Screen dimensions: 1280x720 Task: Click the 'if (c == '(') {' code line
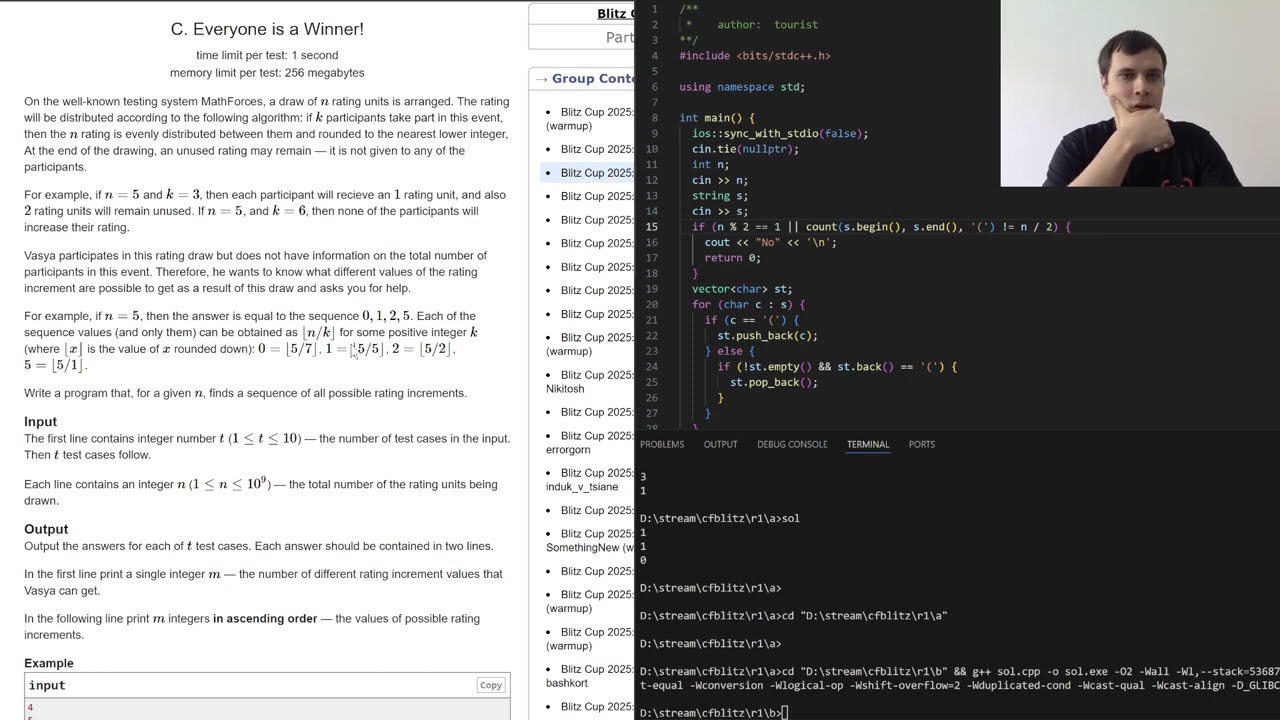[752, 320]
